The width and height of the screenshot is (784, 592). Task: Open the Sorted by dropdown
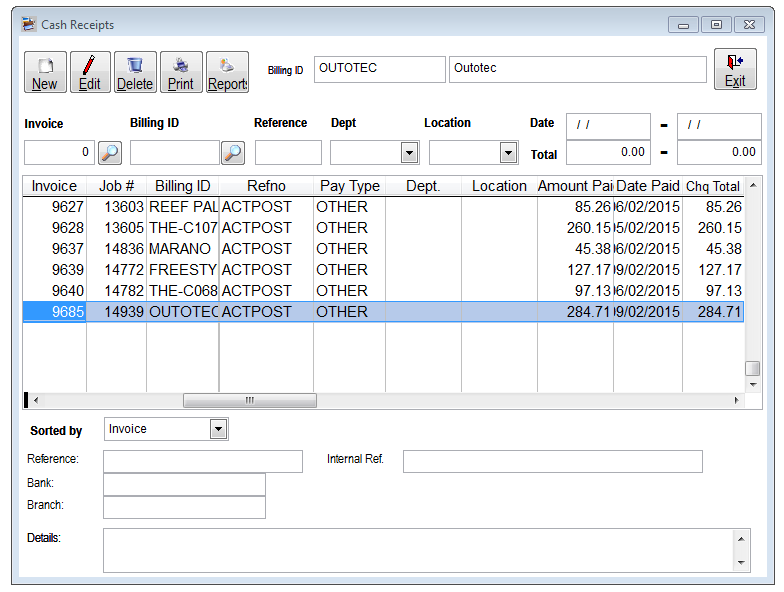pyautogui.click(x=218, y=429)
